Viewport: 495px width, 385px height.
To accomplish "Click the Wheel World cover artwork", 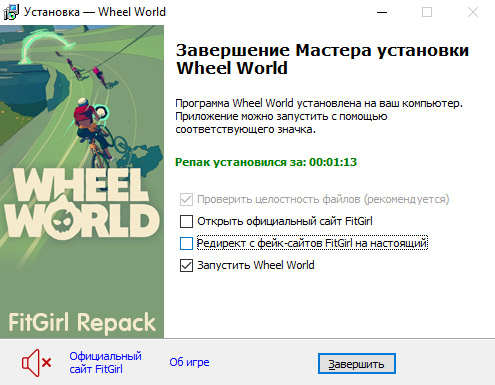I will [82, 182].
